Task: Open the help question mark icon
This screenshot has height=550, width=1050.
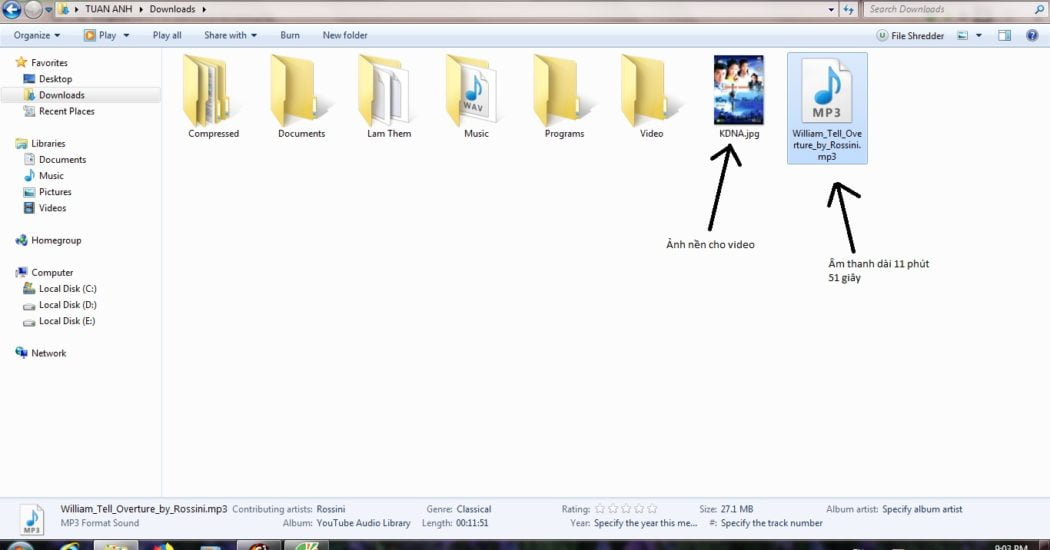Action: [1033, 36]
